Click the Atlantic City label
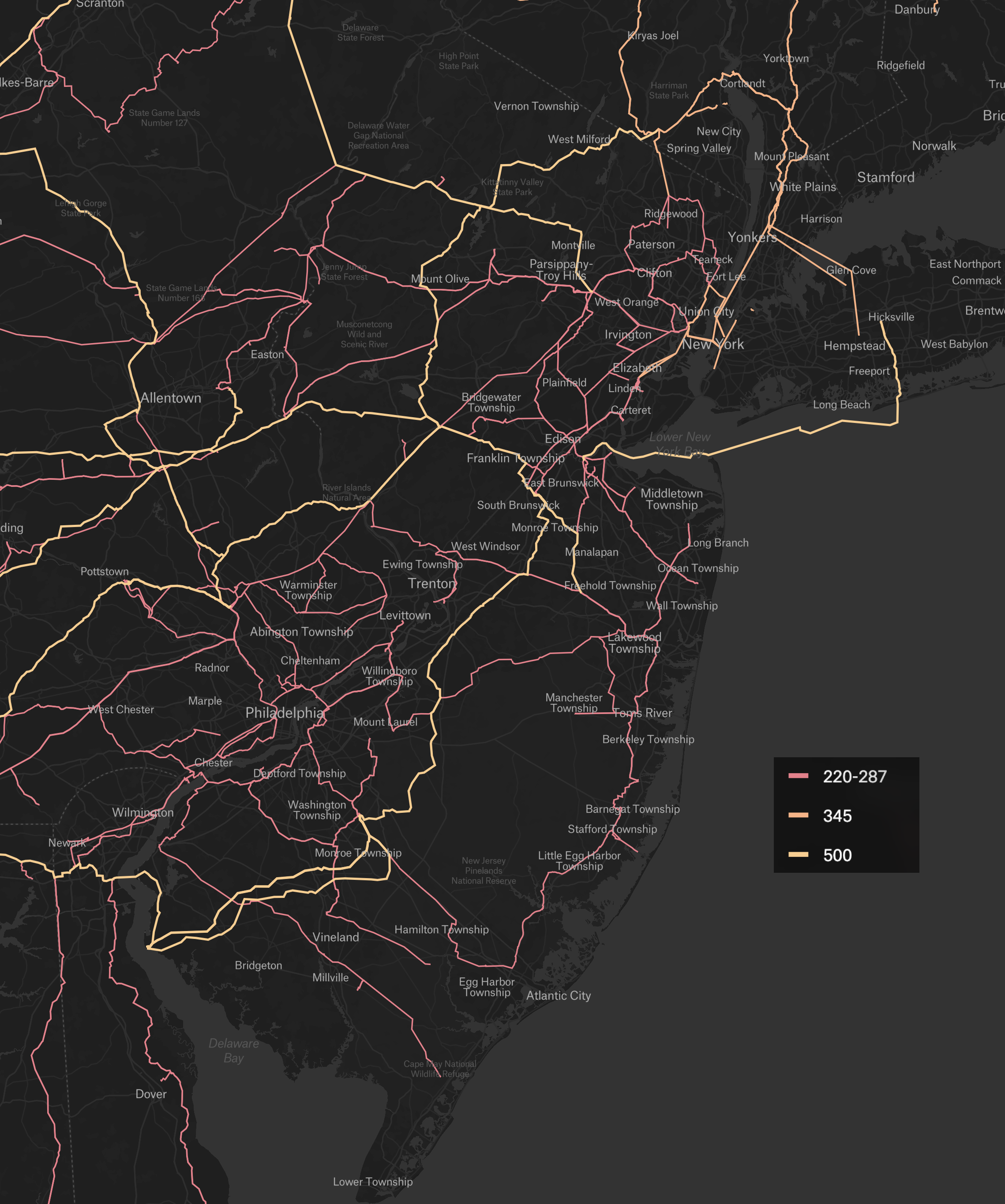Screen dimensions: 1005x1204 pyautogui.click(x=559, y=996)
